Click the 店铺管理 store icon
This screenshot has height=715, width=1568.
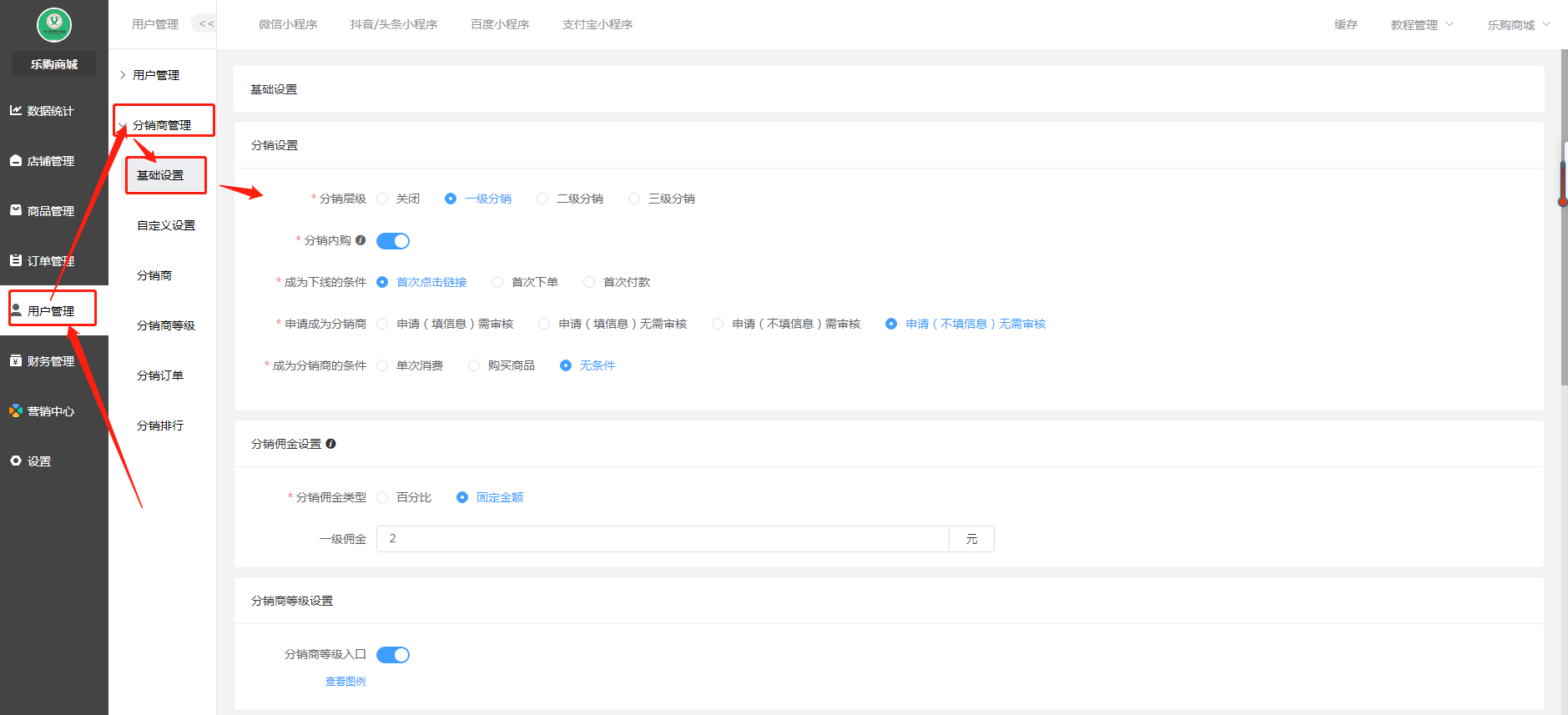tap(16, 160)
